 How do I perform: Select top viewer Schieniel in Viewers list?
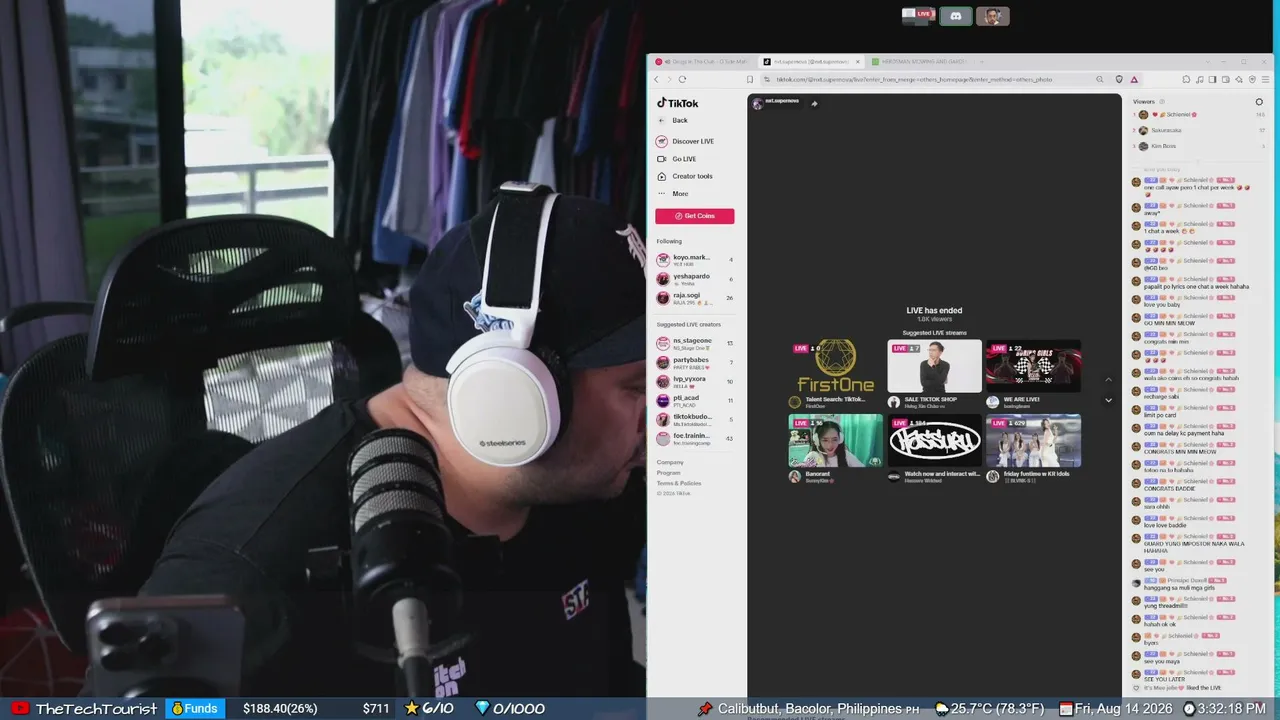click(x=1199, y=115)
